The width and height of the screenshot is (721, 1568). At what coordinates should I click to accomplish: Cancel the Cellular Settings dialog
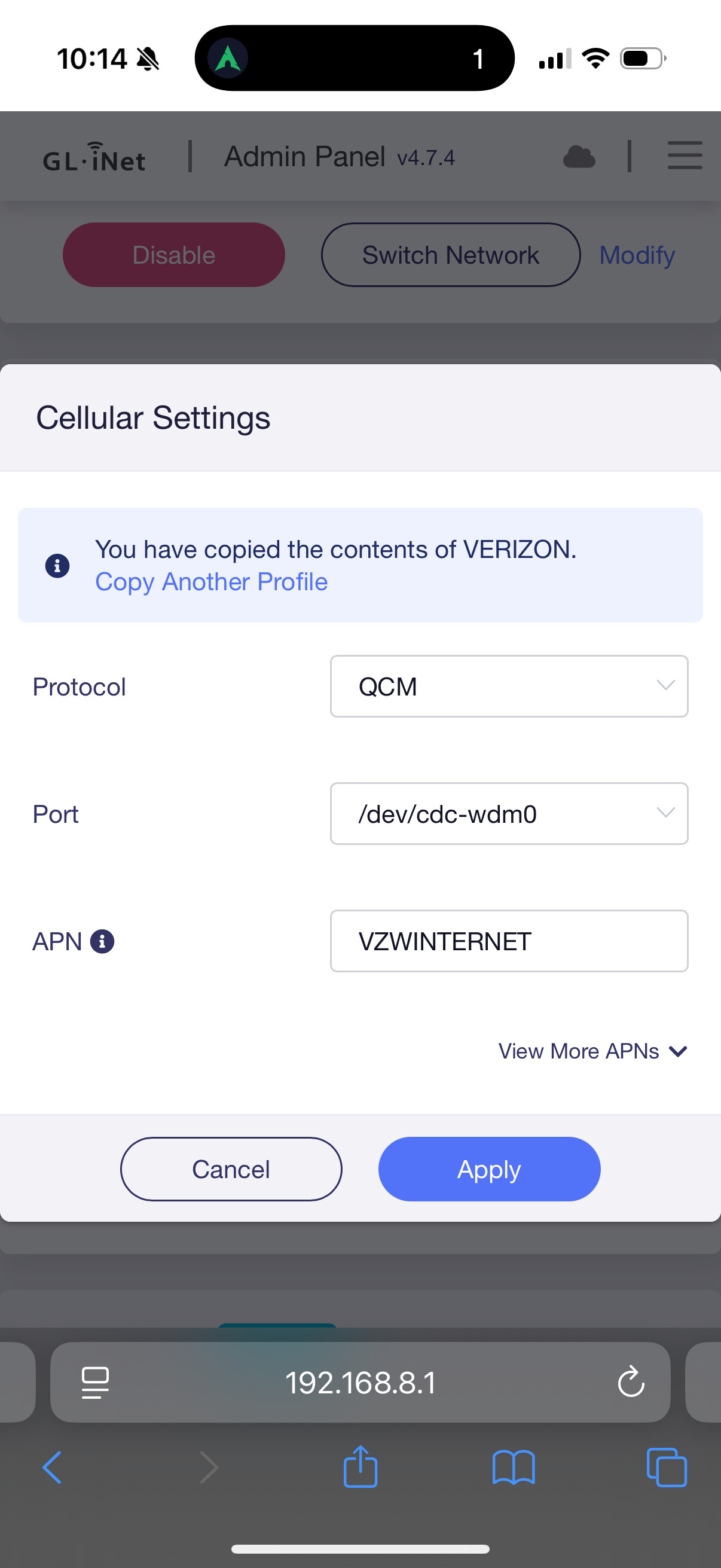pyautogui.click(x=231, y=1169)
